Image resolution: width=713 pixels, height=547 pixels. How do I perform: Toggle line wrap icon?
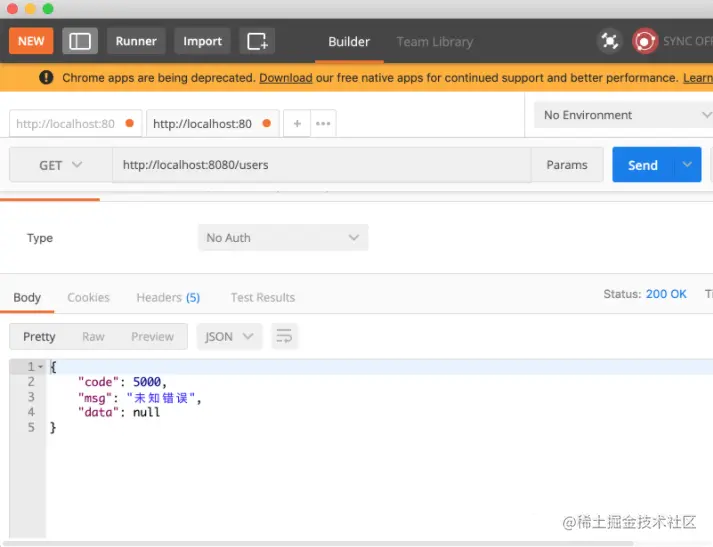pos(284,336)
